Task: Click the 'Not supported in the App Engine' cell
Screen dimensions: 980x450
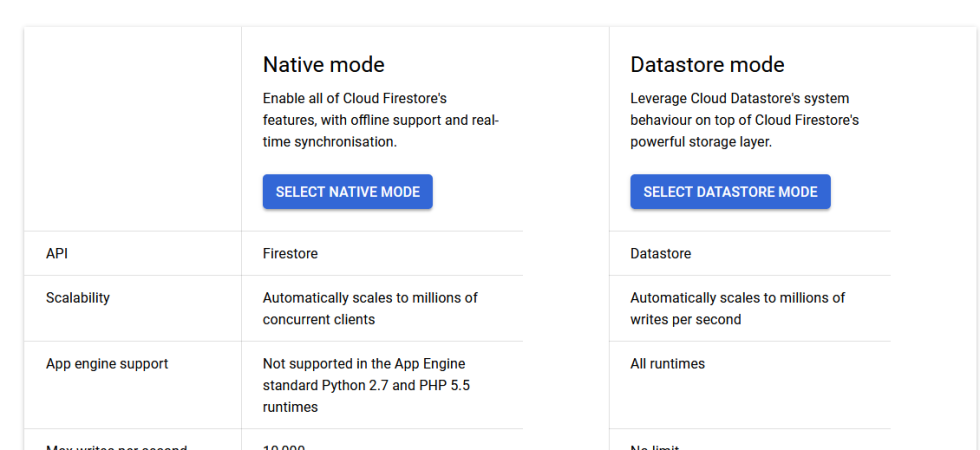Action: click(366, 385)
